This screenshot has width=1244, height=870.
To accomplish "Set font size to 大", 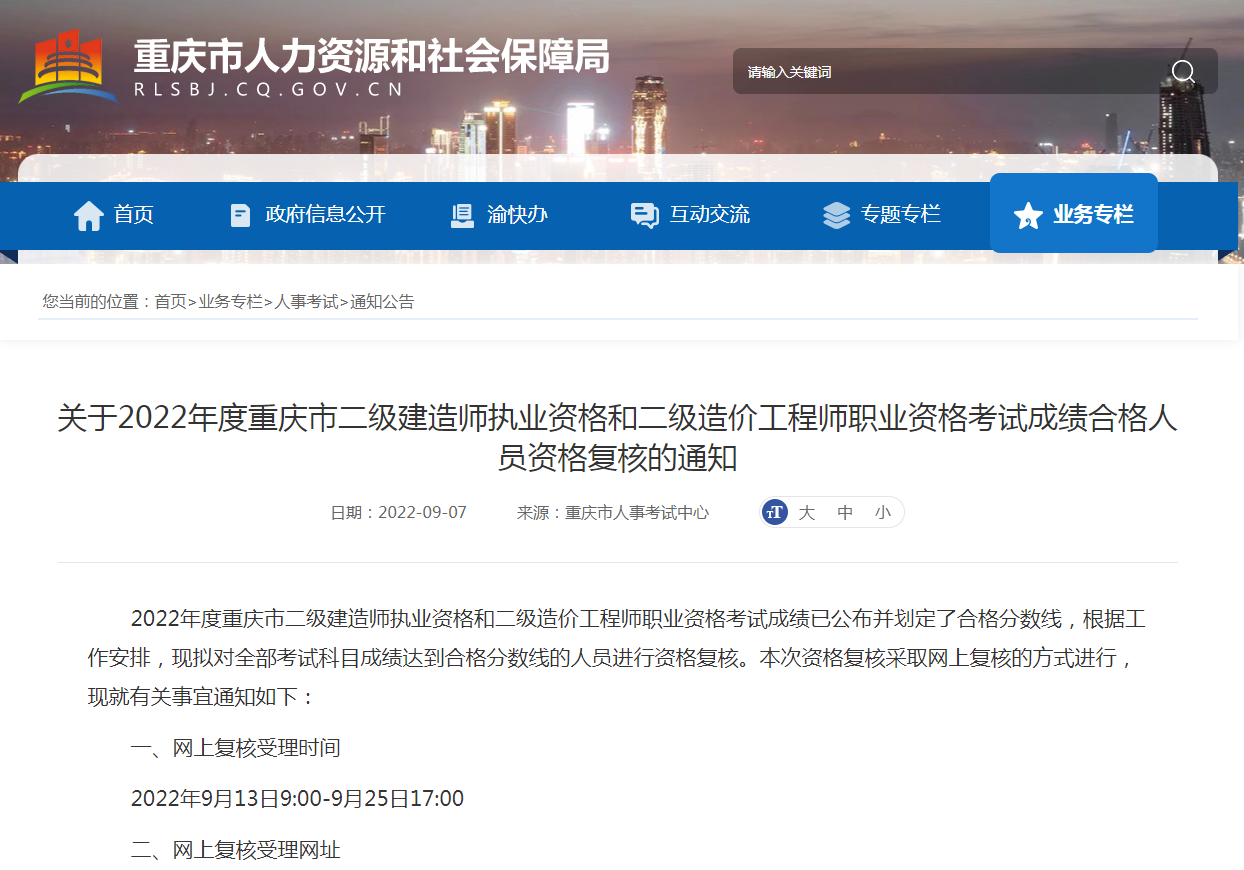I will [x=807, y=513].
